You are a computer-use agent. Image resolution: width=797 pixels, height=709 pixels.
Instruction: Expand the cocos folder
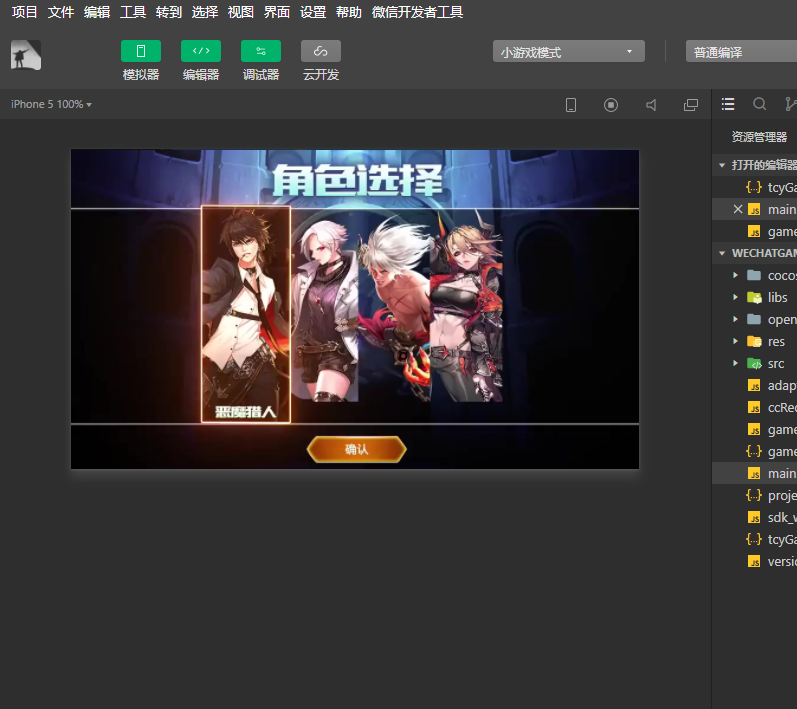click(735, 275)
